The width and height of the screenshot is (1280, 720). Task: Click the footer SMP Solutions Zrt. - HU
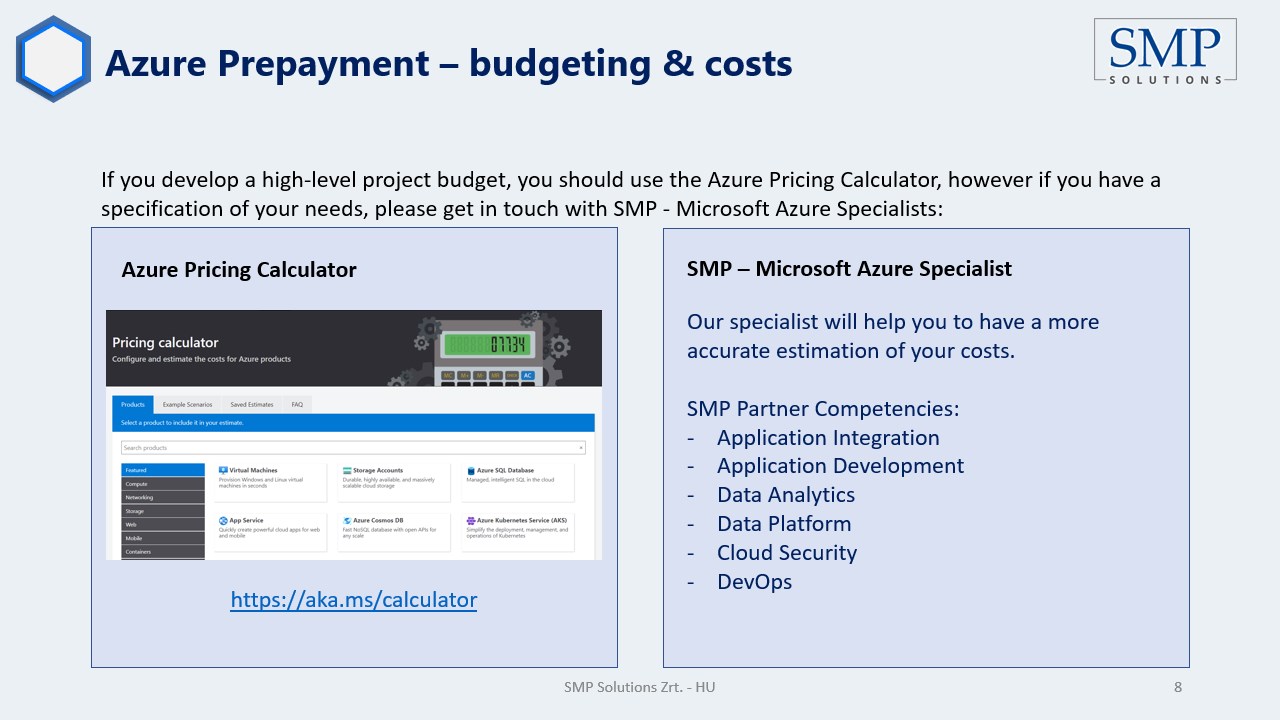point(640,687)
